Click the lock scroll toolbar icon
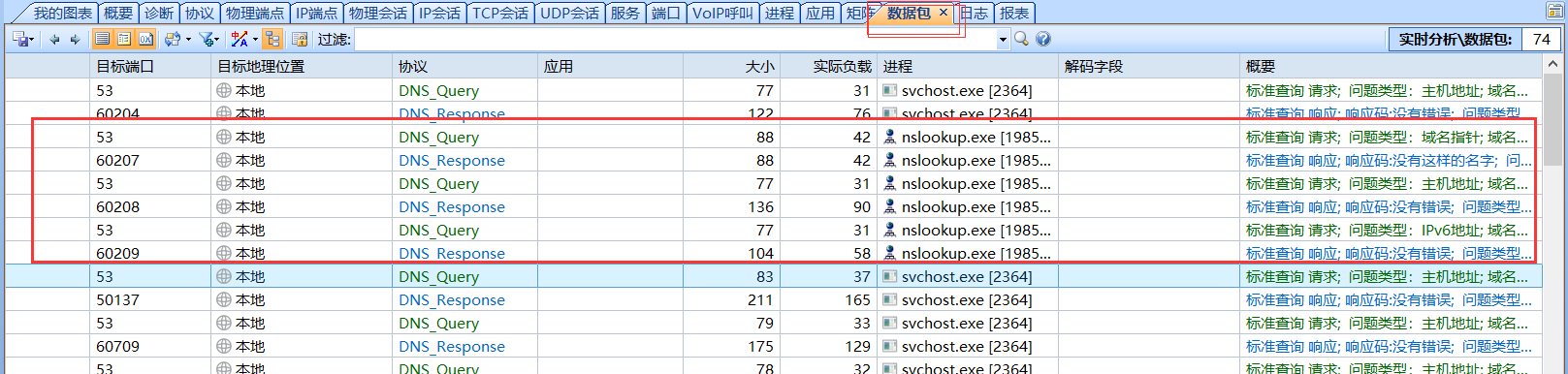Screen dimensions: 1568x374 click(300, 39)
